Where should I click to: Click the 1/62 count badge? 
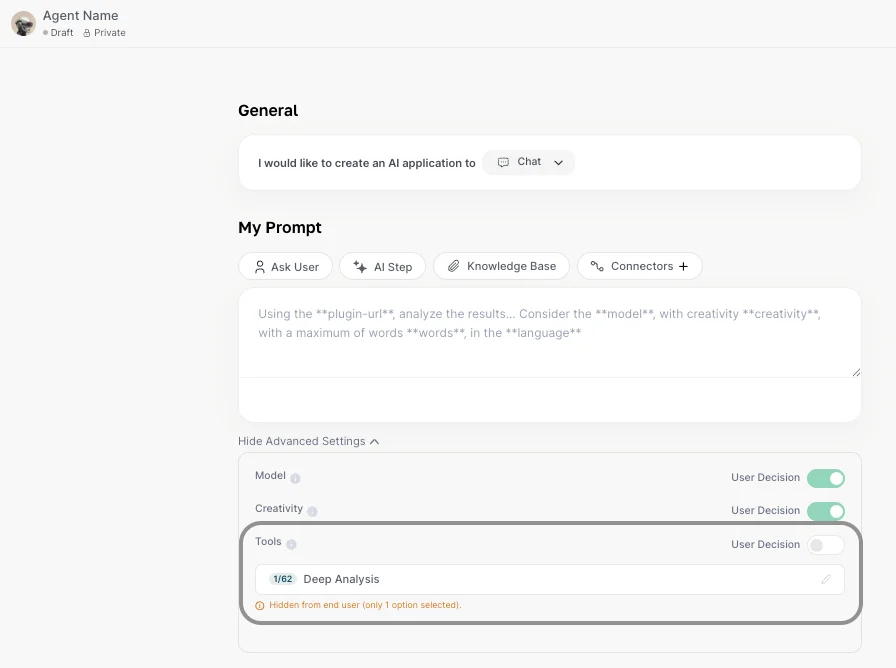point(283,579)
